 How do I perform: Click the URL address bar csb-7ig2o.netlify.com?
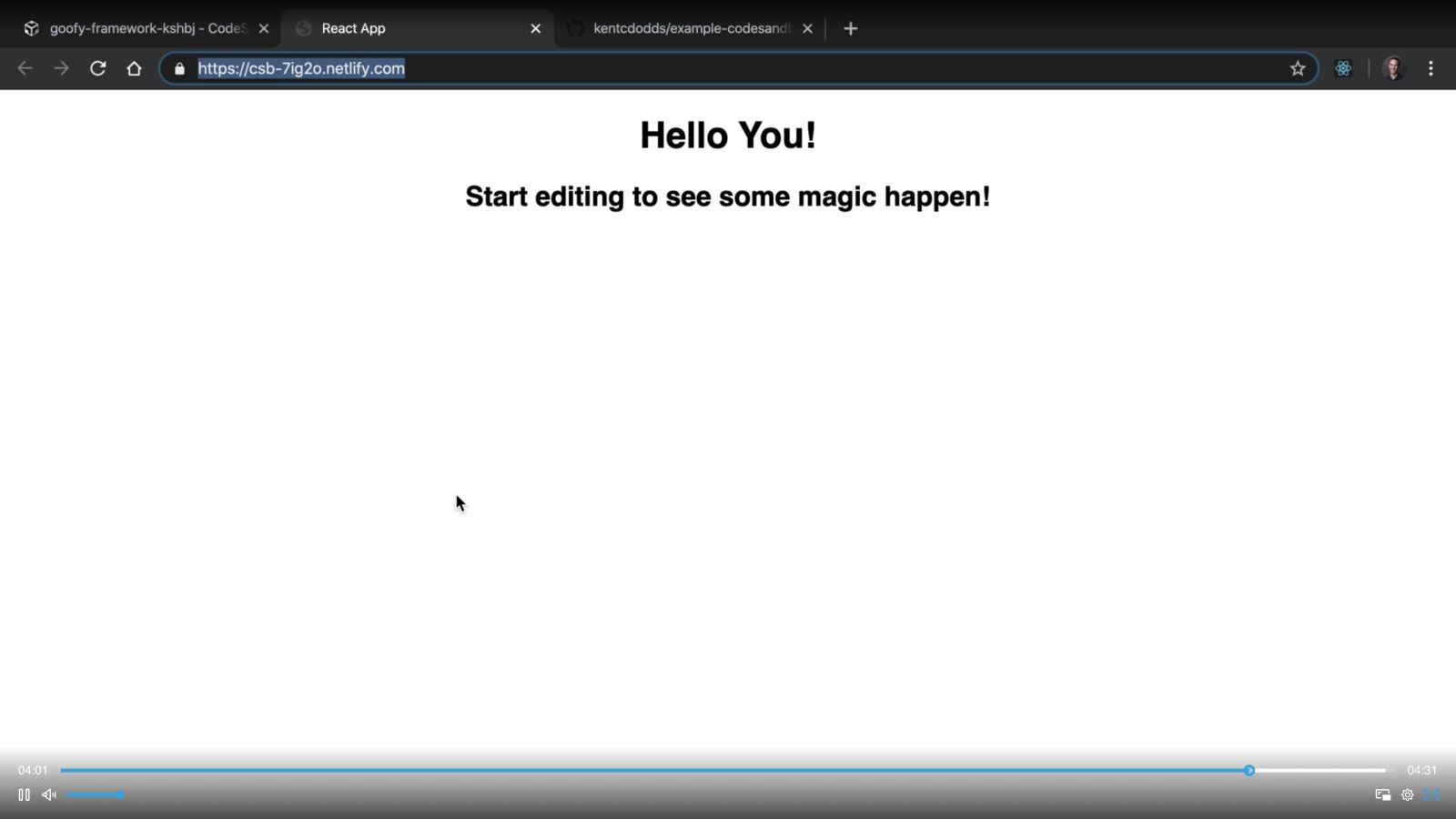(x=737, y=68)
